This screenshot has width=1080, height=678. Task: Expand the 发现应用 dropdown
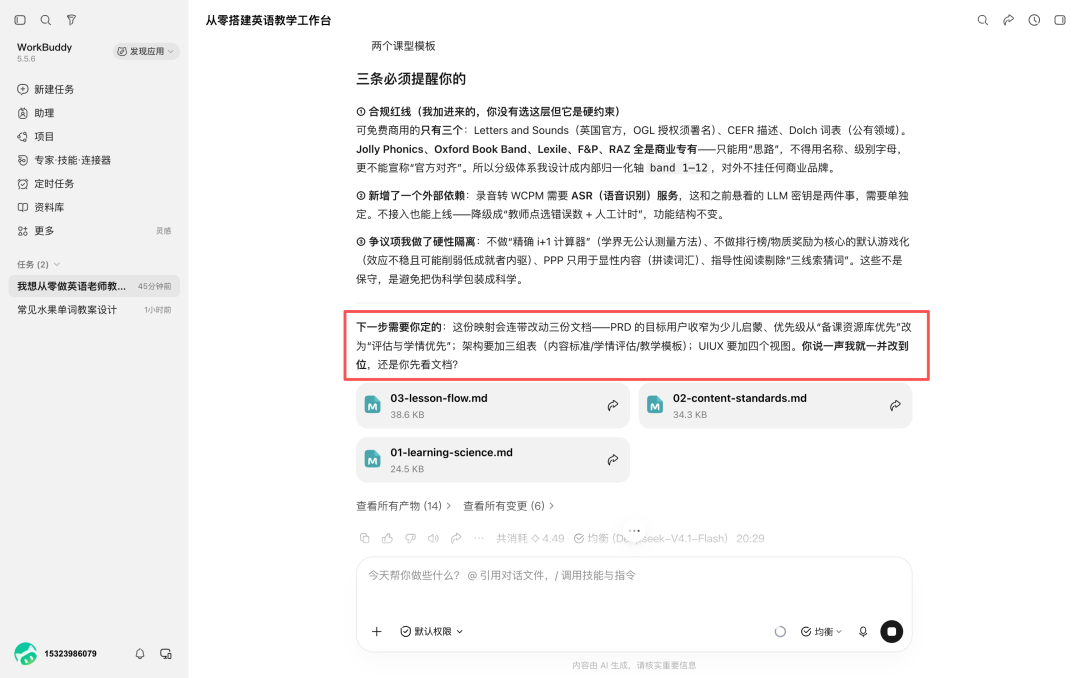(145, 51)
